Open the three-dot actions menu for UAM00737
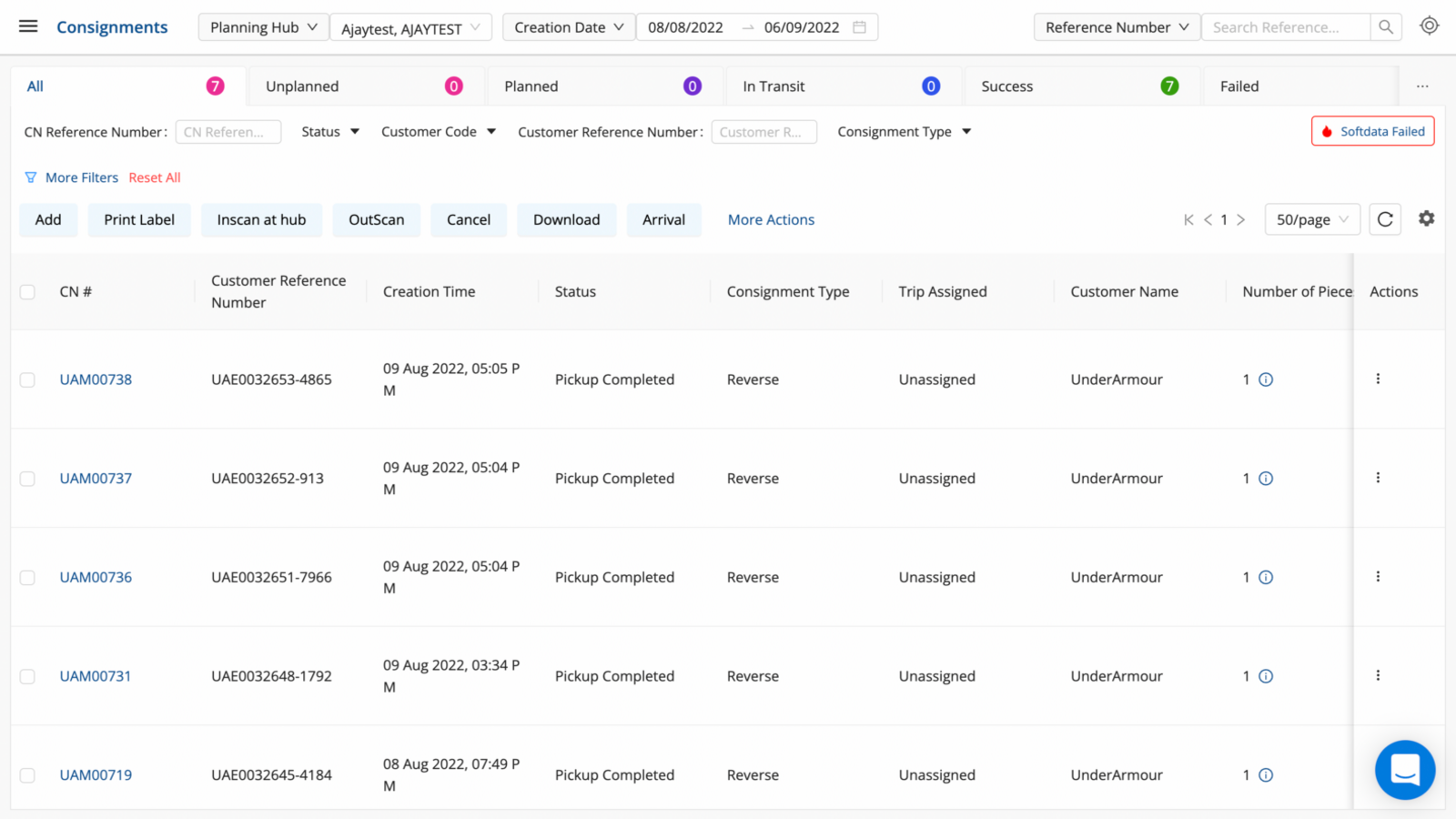Viewport: 1456px width, 819px height. click(x=1379, y=478)
